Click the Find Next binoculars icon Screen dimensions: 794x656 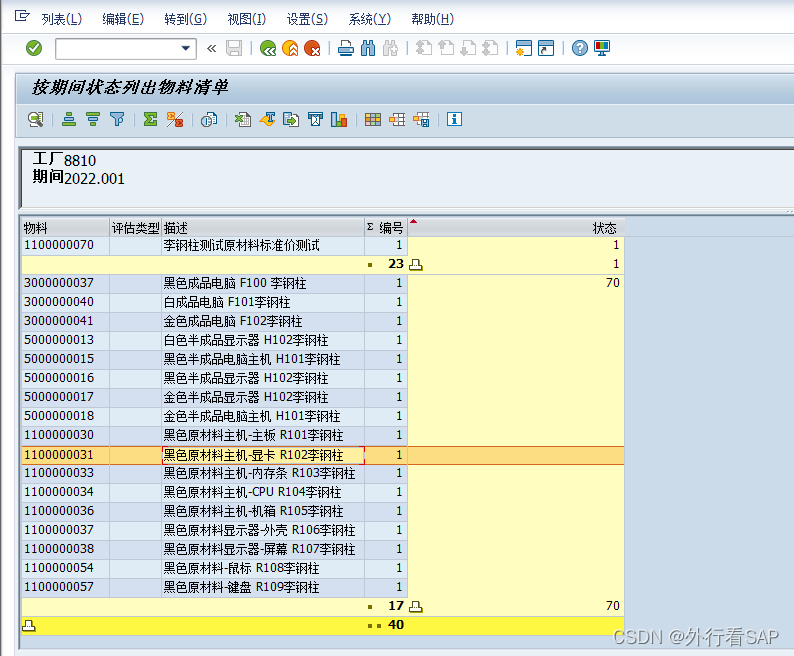[x=390, y=49]
